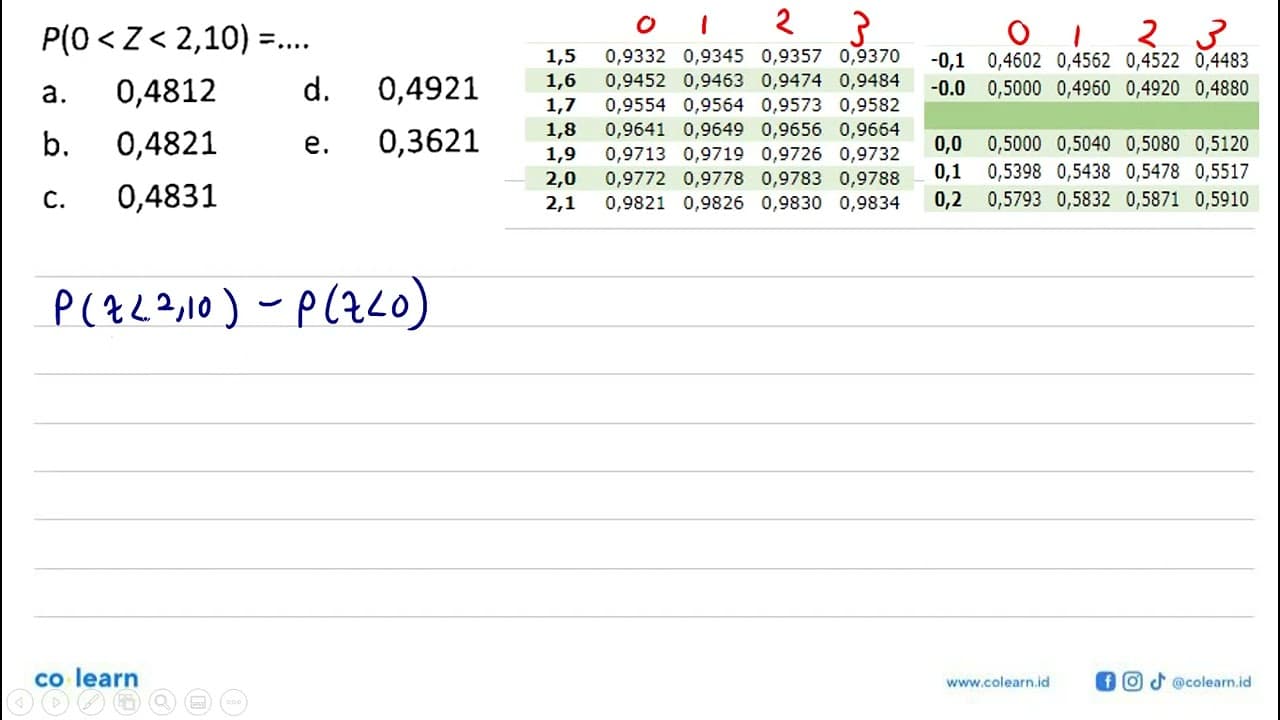Click the 0,5000 value in row 0,0
Screen dimensions: 1280x720
tap(1014, 144)
